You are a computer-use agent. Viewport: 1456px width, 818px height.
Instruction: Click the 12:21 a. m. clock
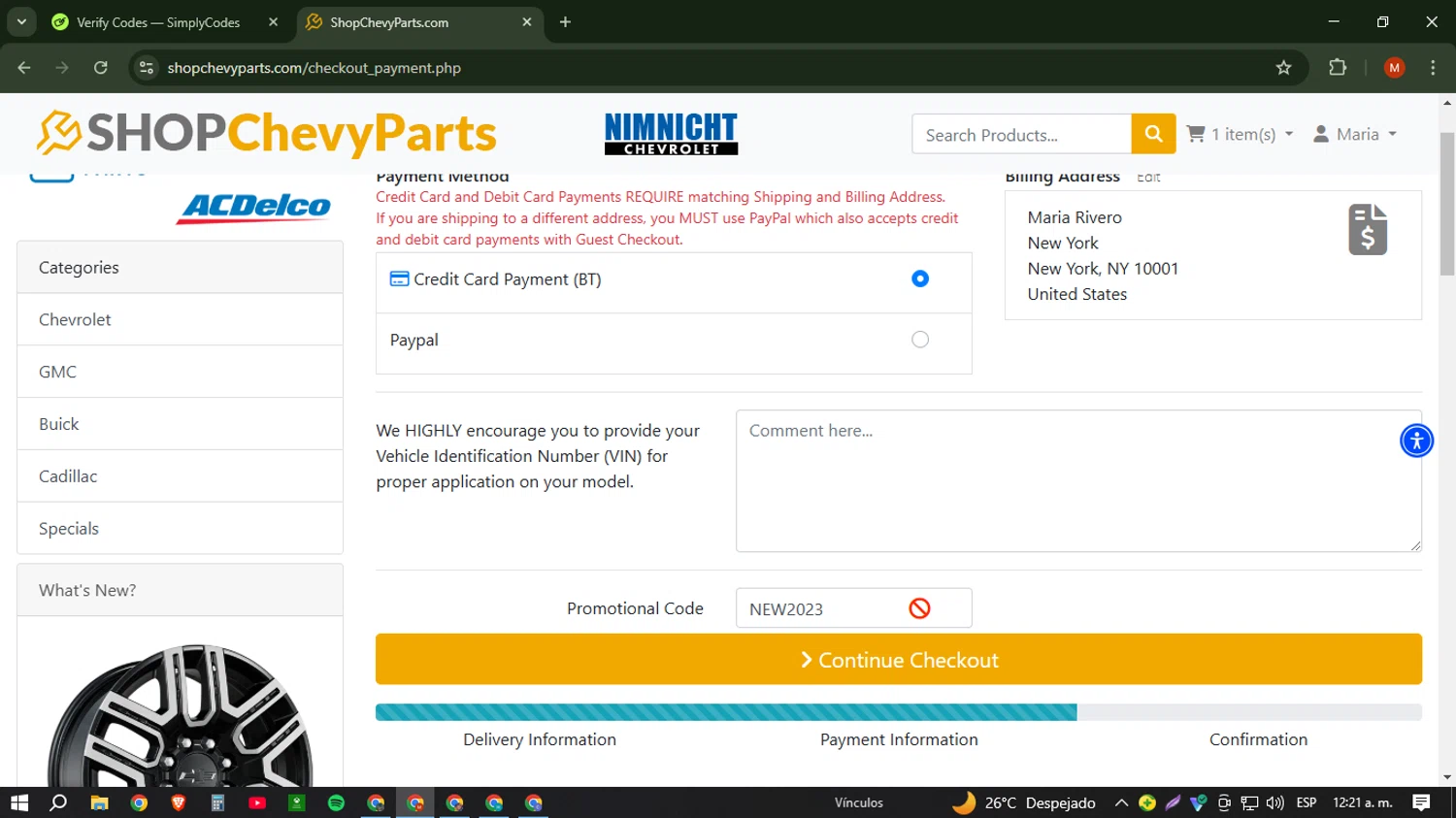[1363, 802]
